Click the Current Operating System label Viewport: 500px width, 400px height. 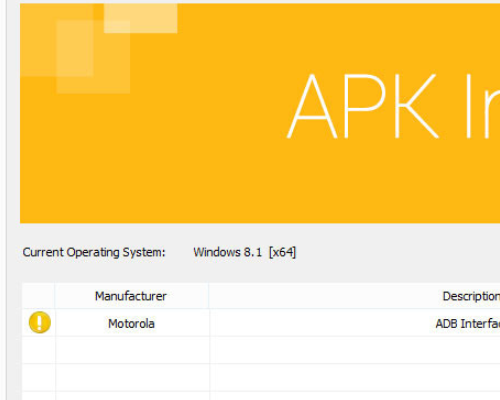coord(94,252)
